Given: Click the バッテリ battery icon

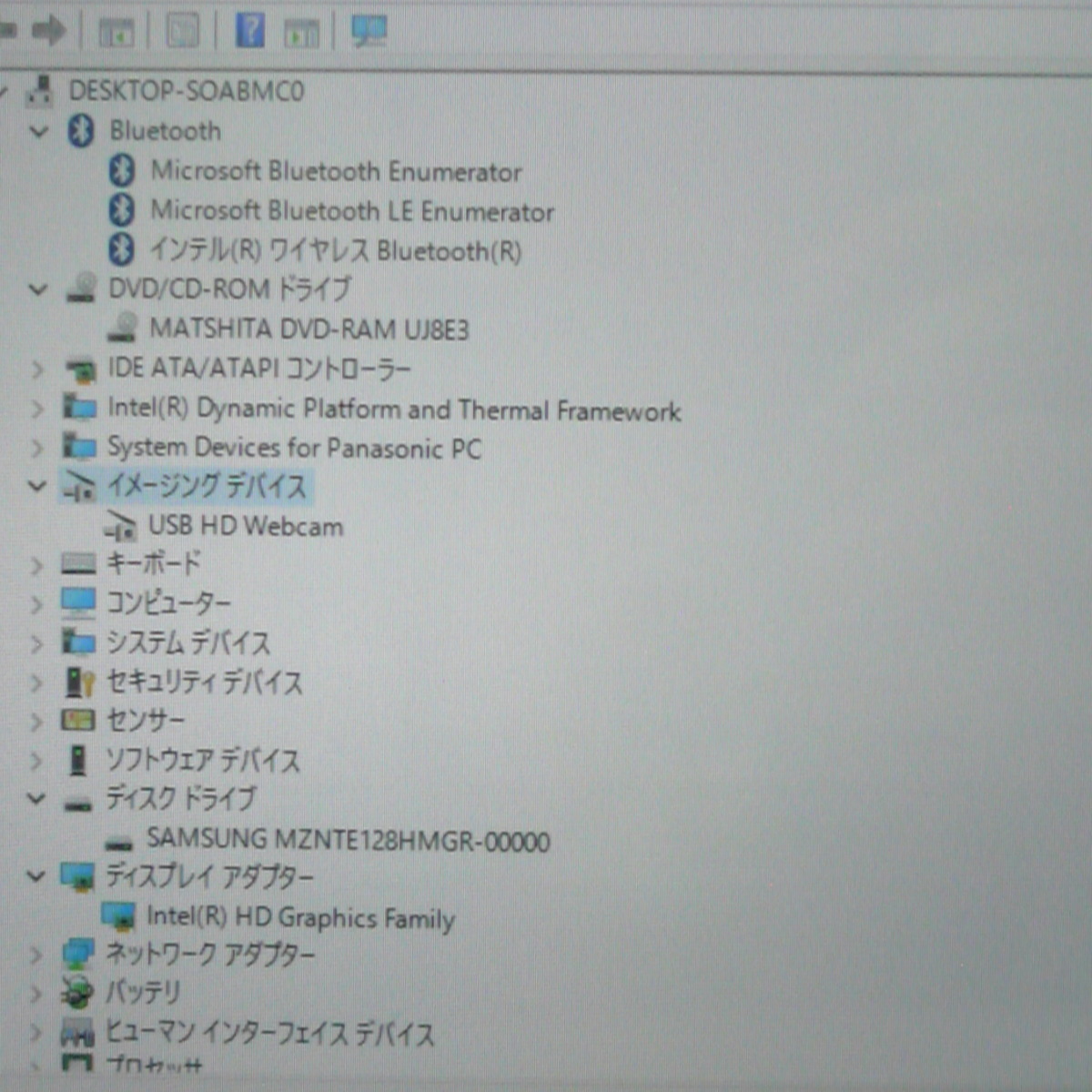Looking at the screenshot, I should pos(77,992).
